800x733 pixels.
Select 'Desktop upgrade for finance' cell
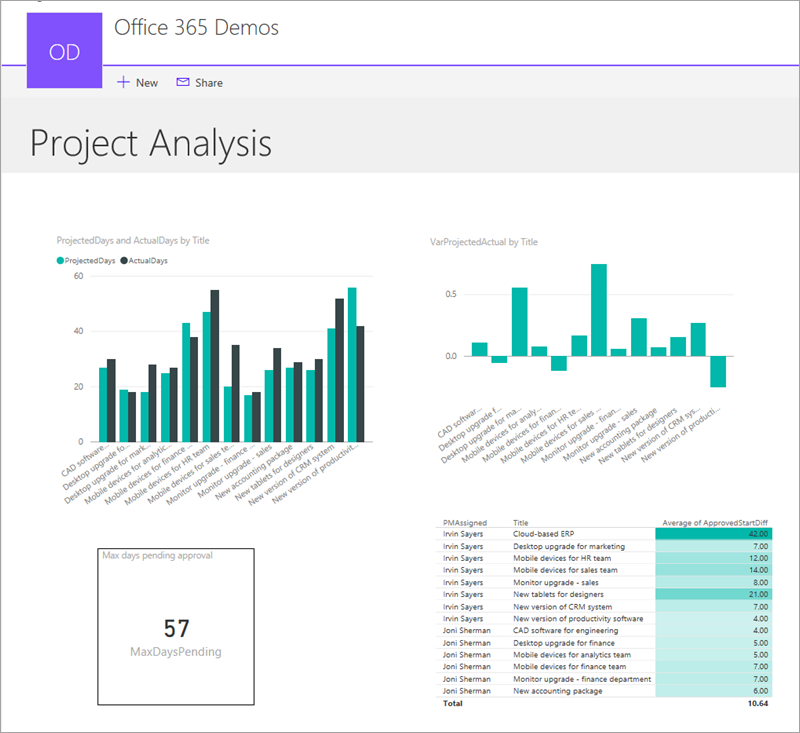pos(564,643)
